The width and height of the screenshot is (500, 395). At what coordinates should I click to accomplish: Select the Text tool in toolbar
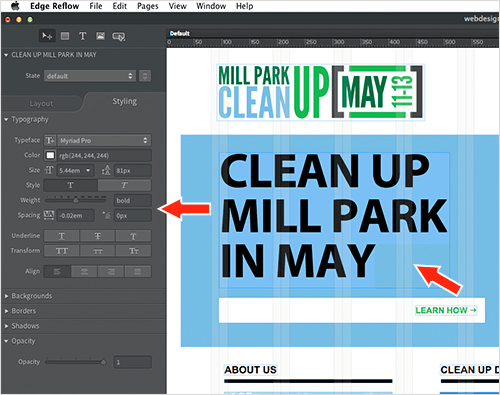pos(83,36)
